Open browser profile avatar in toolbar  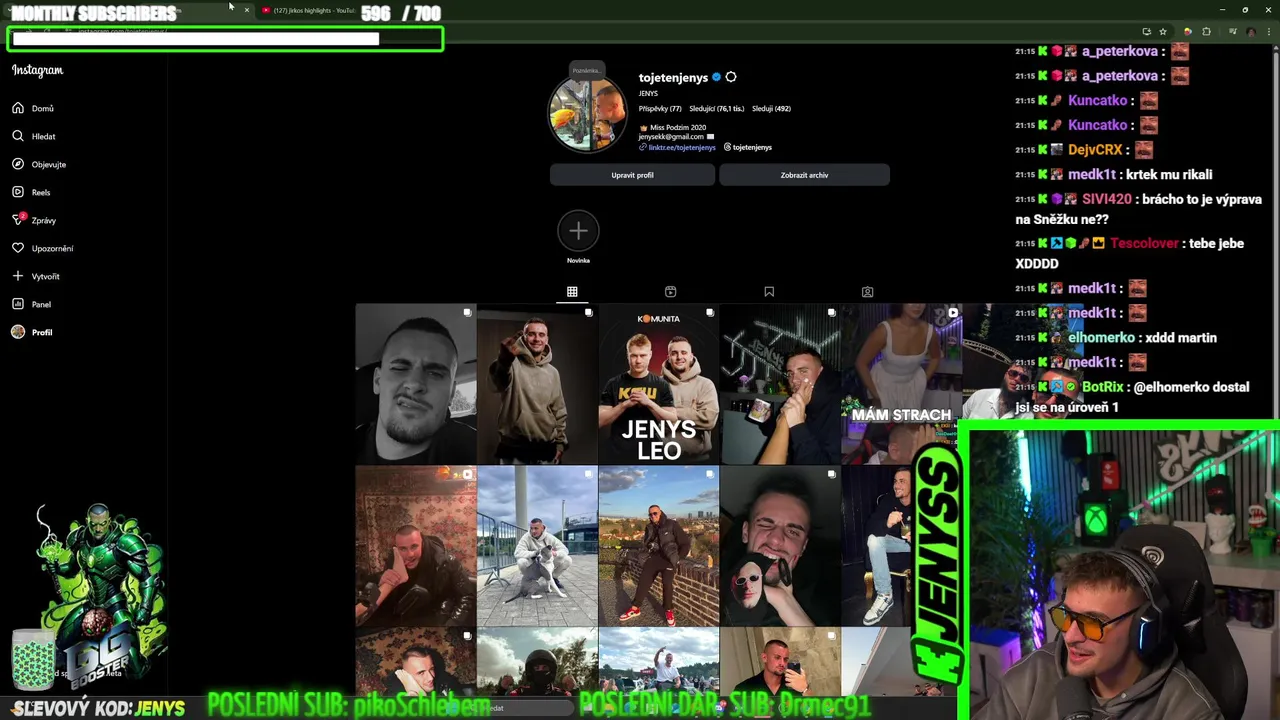click(x=1251, y=32)
